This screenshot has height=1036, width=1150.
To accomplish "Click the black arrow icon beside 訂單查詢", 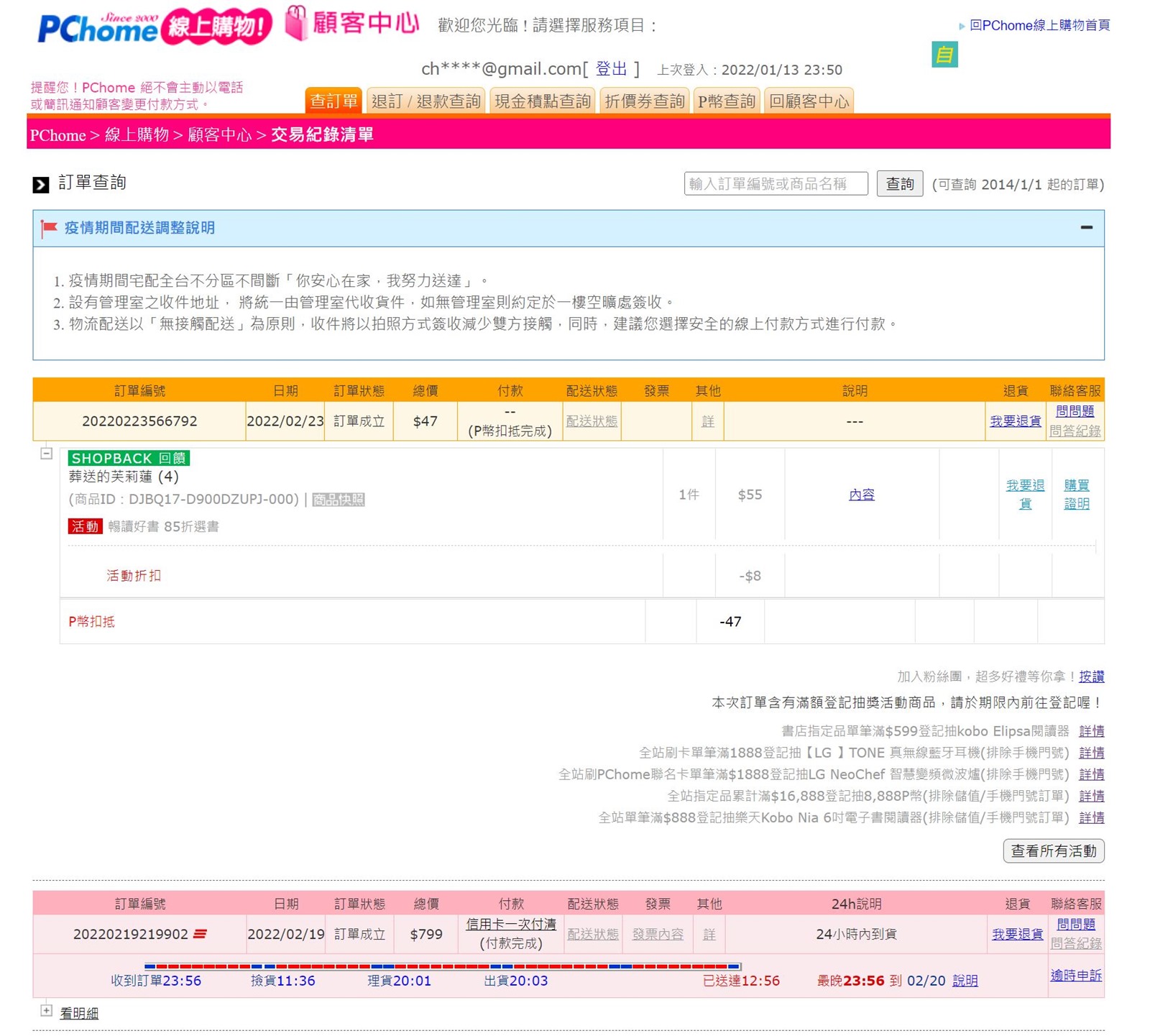I will [x=41, y=185].
